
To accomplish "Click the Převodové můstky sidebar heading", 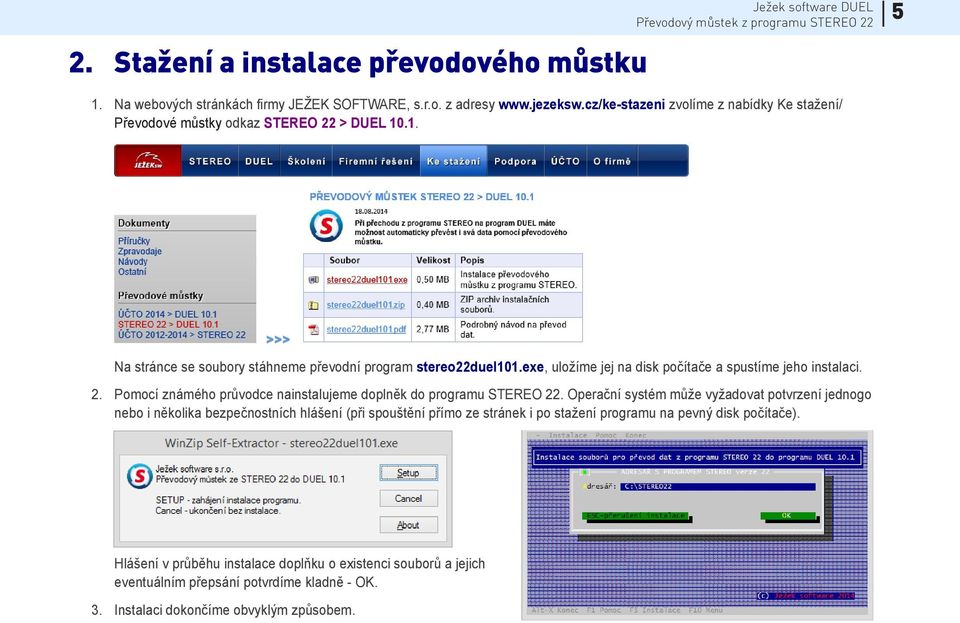I will coord(160,296).
